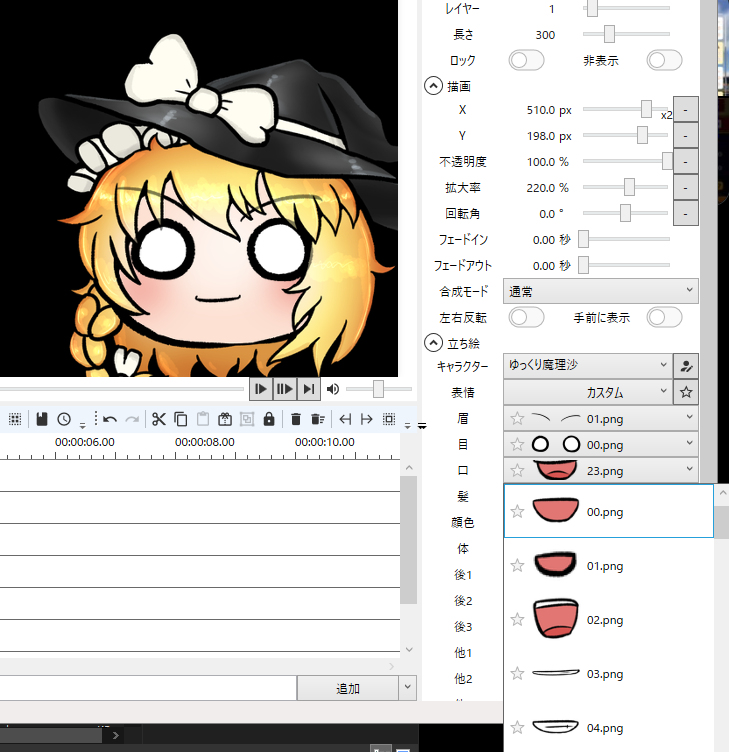Viewport: 729px width, 752px height.
Task: Click the 不透明度 slider track
Action: click(x=625, y=161)
